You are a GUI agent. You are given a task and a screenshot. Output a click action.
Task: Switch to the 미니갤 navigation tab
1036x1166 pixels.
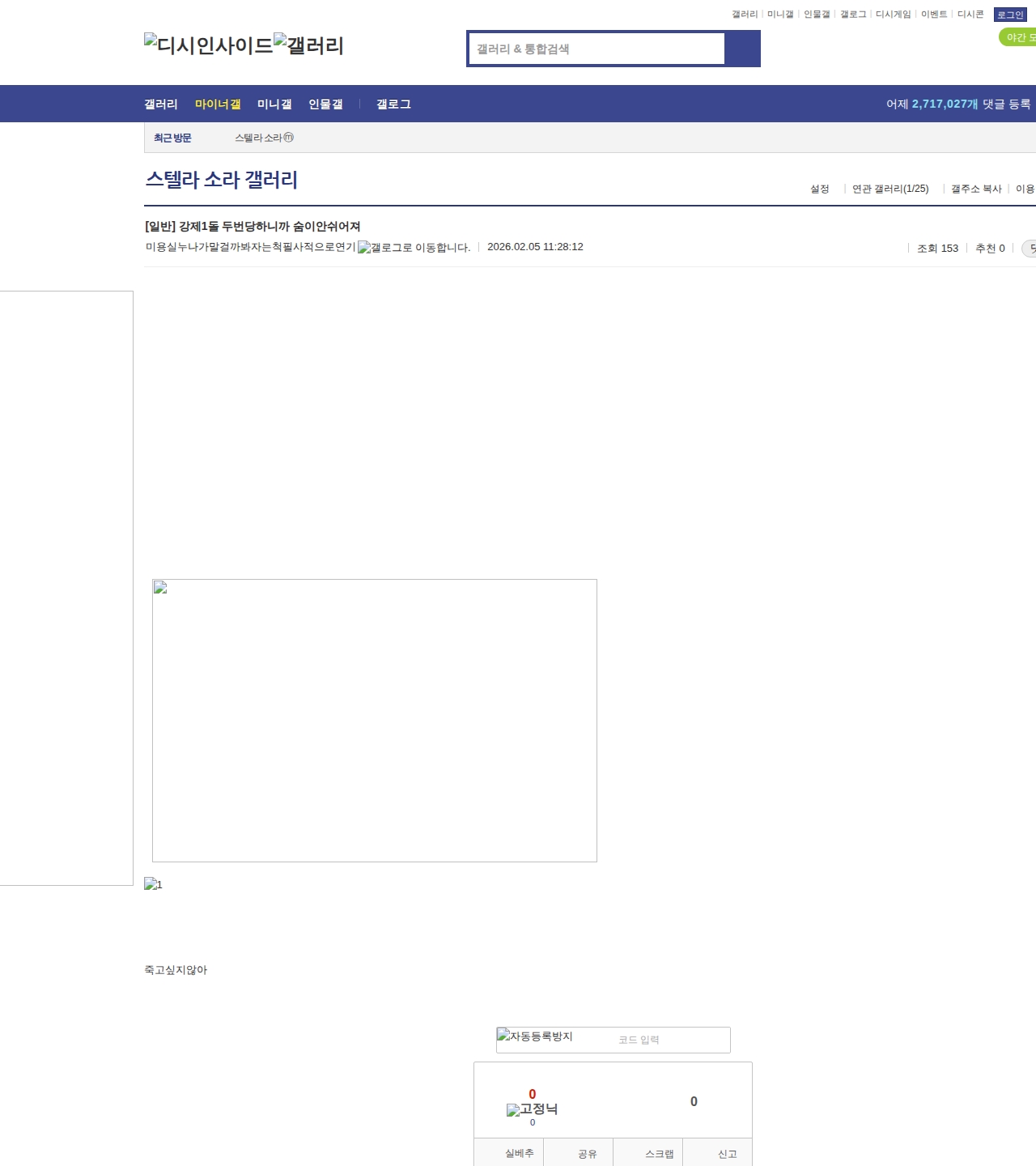(x=274, y=104)
